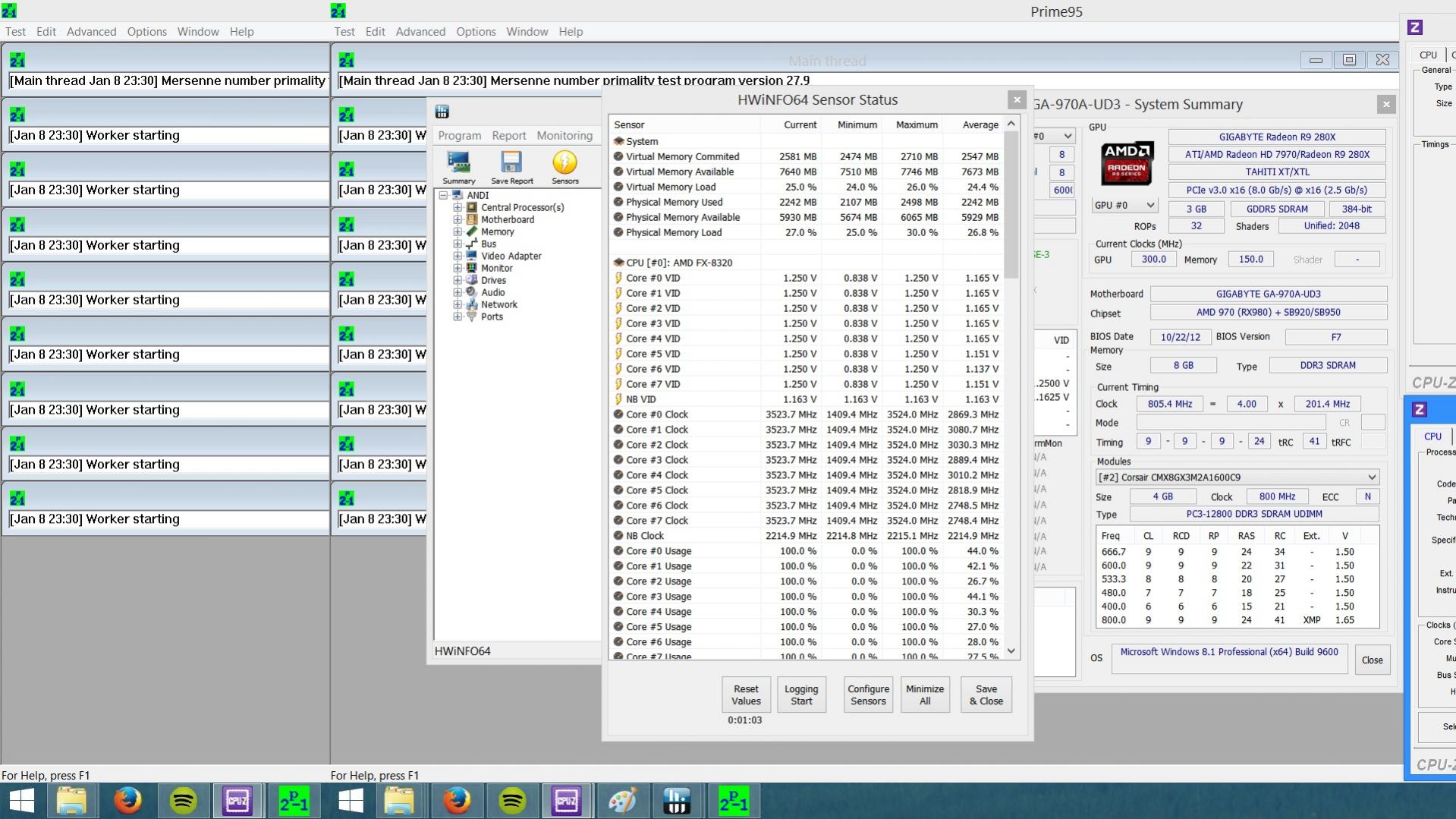
Task: Click the bolt icon beside NB VID
Action: tap(618, 399)
